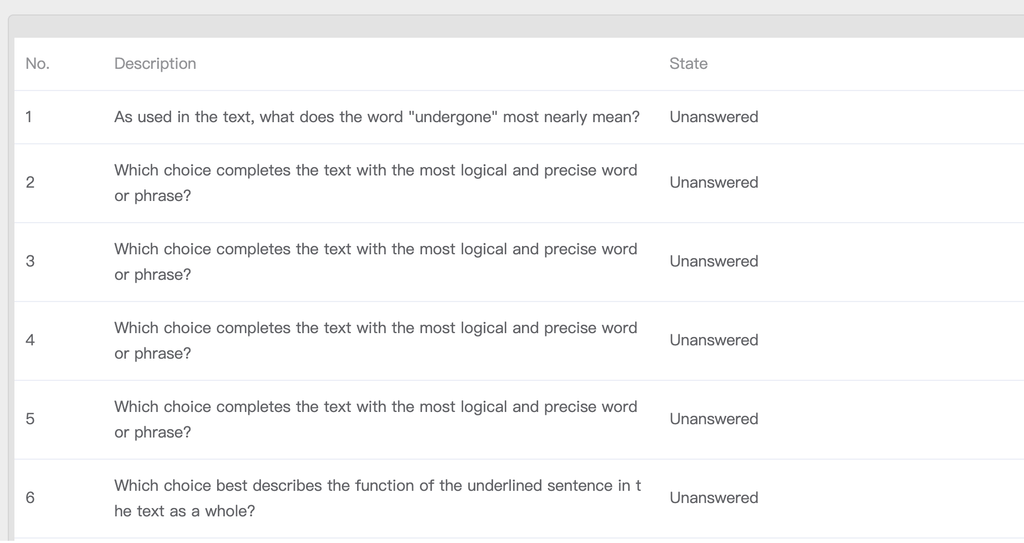Click the Unanswered state of question 1
Screen dimensions: 1024x543
click(714, 117)
